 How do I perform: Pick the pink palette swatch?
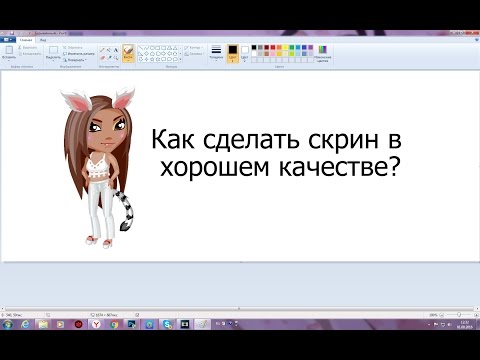273,54
